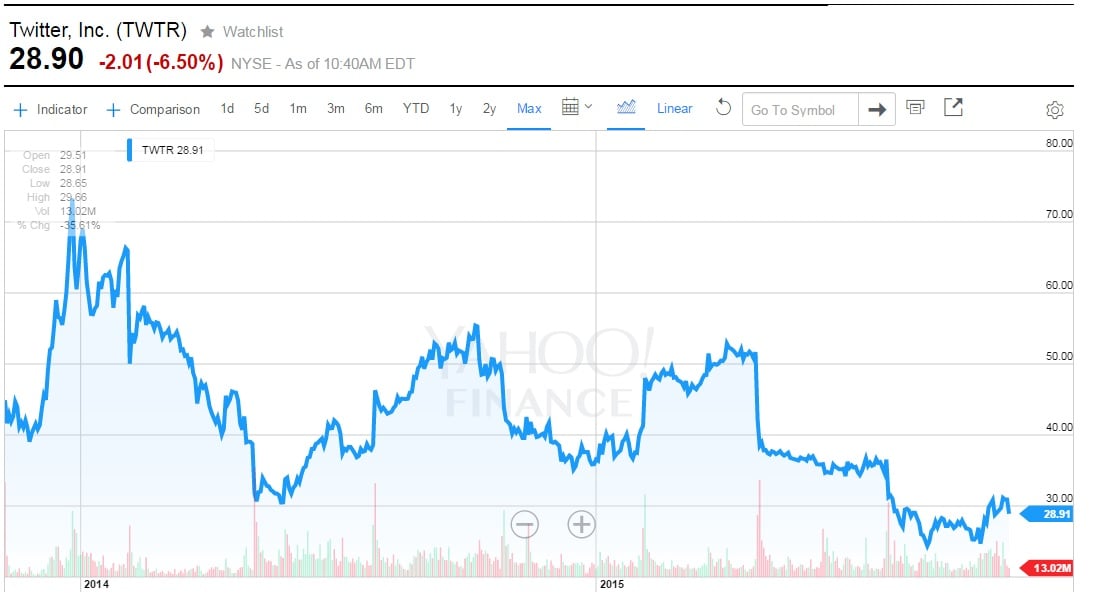Zoom in the chart with plus button

[x=581, y=523]
